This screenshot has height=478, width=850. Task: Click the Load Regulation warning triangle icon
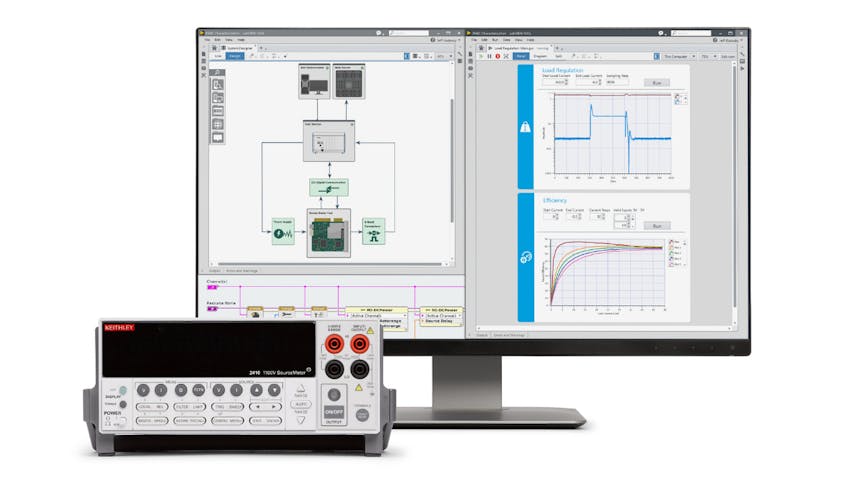(x=527, y=127)
